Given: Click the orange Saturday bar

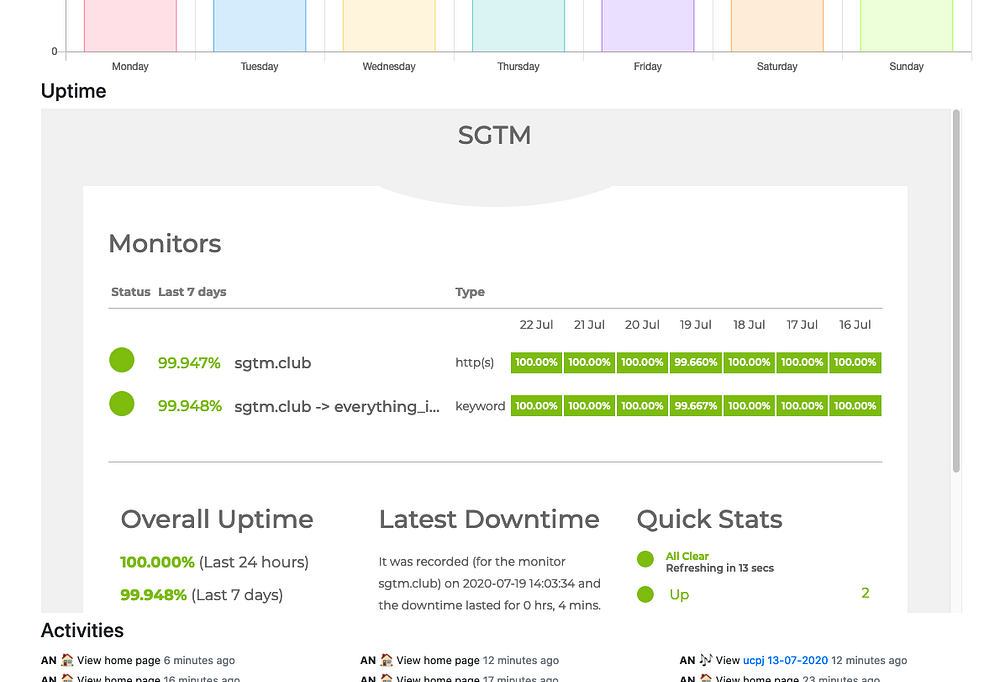Looking at the screenshot, I should [x=777, y=26].
